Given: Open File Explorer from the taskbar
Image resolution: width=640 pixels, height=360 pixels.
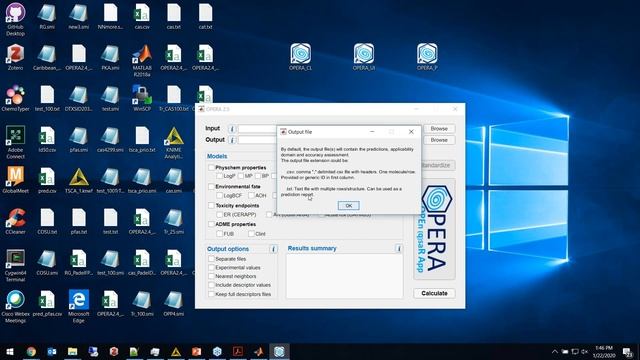Looking at the screenshot, I should pos(73,351).
